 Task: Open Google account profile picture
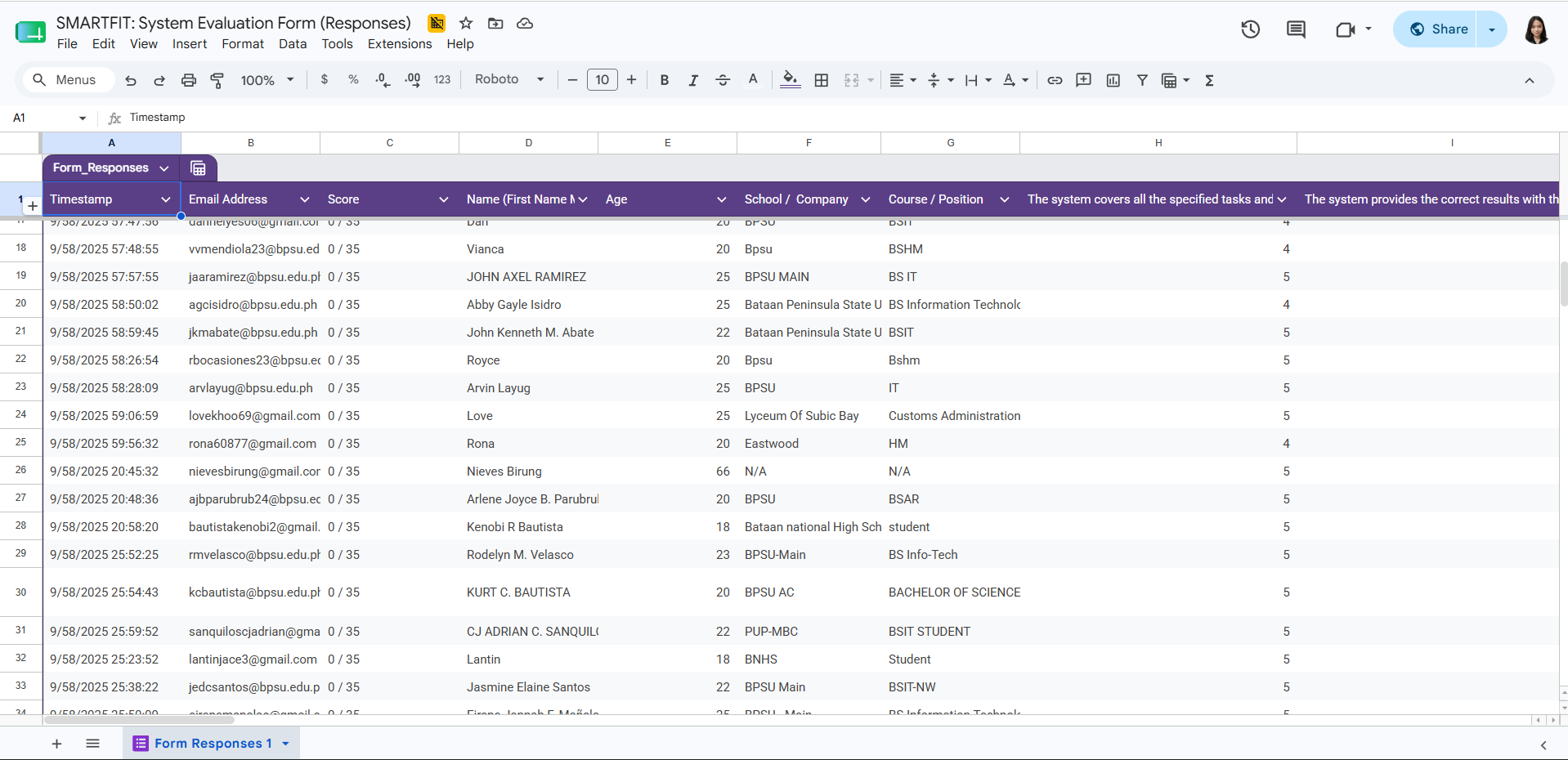pos(1536,29)
